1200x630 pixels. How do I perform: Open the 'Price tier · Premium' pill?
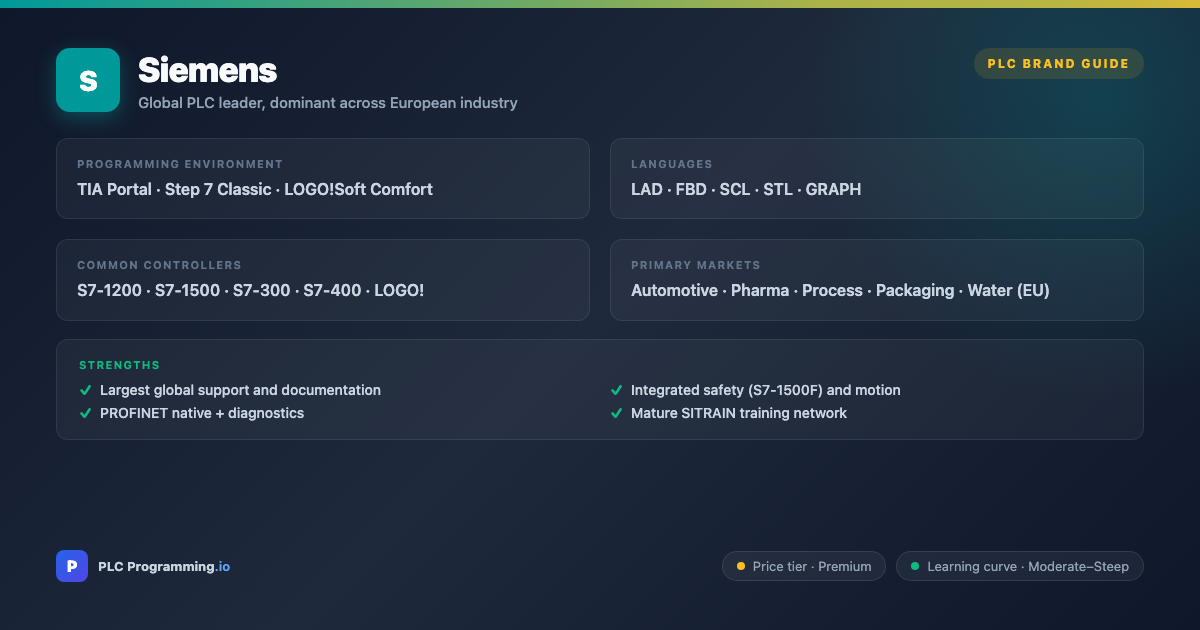804,566
